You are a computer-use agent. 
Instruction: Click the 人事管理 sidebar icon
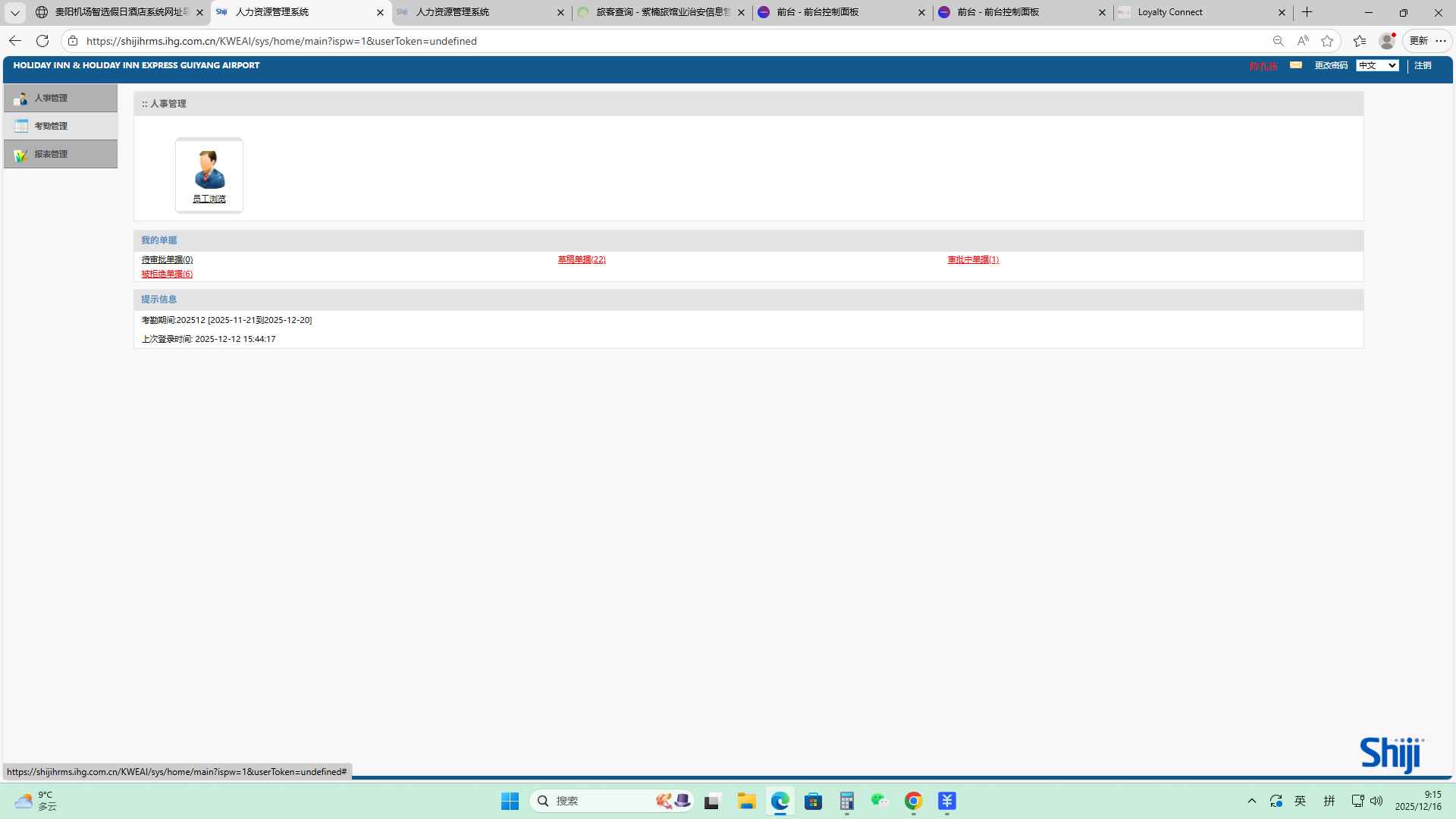point(20,99)
